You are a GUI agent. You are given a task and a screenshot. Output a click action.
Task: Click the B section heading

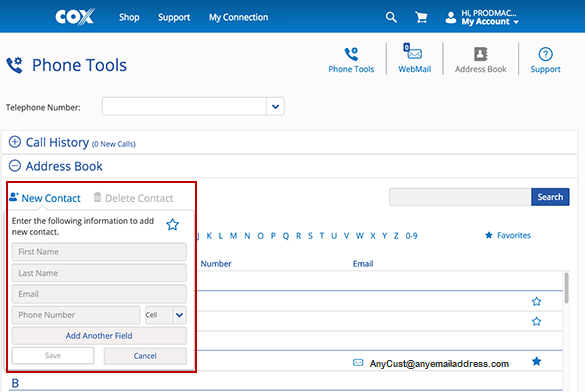[15, 383]
